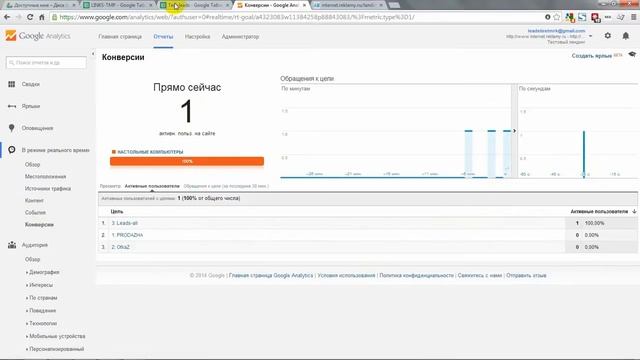Image resolution: width=640 pixels, height=360 pixels.
Task: Open the browser home page icon
Action: click(42, 17)
